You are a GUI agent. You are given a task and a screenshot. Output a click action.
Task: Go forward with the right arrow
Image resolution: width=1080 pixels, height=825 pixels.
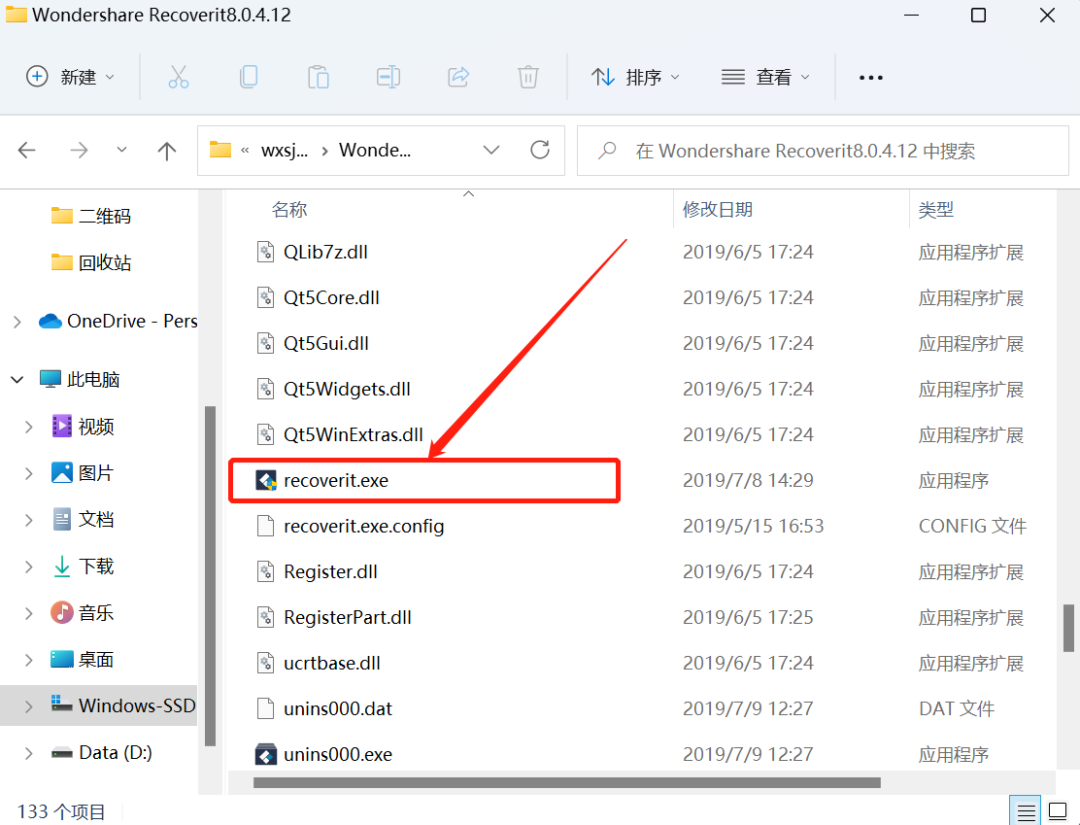[x=79, y=150]
